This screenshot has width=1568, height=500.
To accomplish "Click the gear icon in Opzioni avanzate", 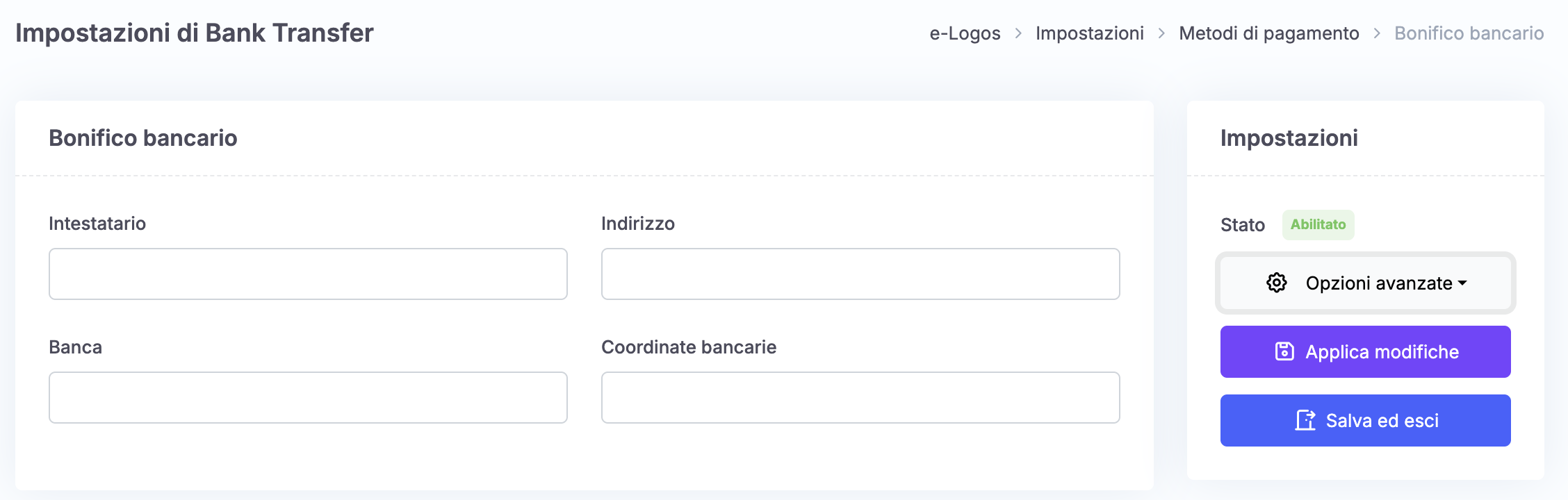I will 1276,283.
